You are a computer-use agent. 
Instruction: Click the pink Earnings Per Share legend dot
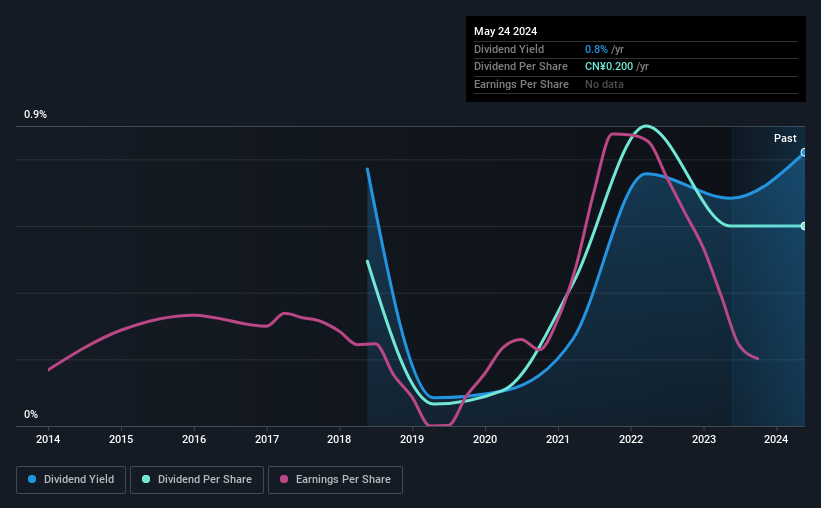[x=284, y=479]
